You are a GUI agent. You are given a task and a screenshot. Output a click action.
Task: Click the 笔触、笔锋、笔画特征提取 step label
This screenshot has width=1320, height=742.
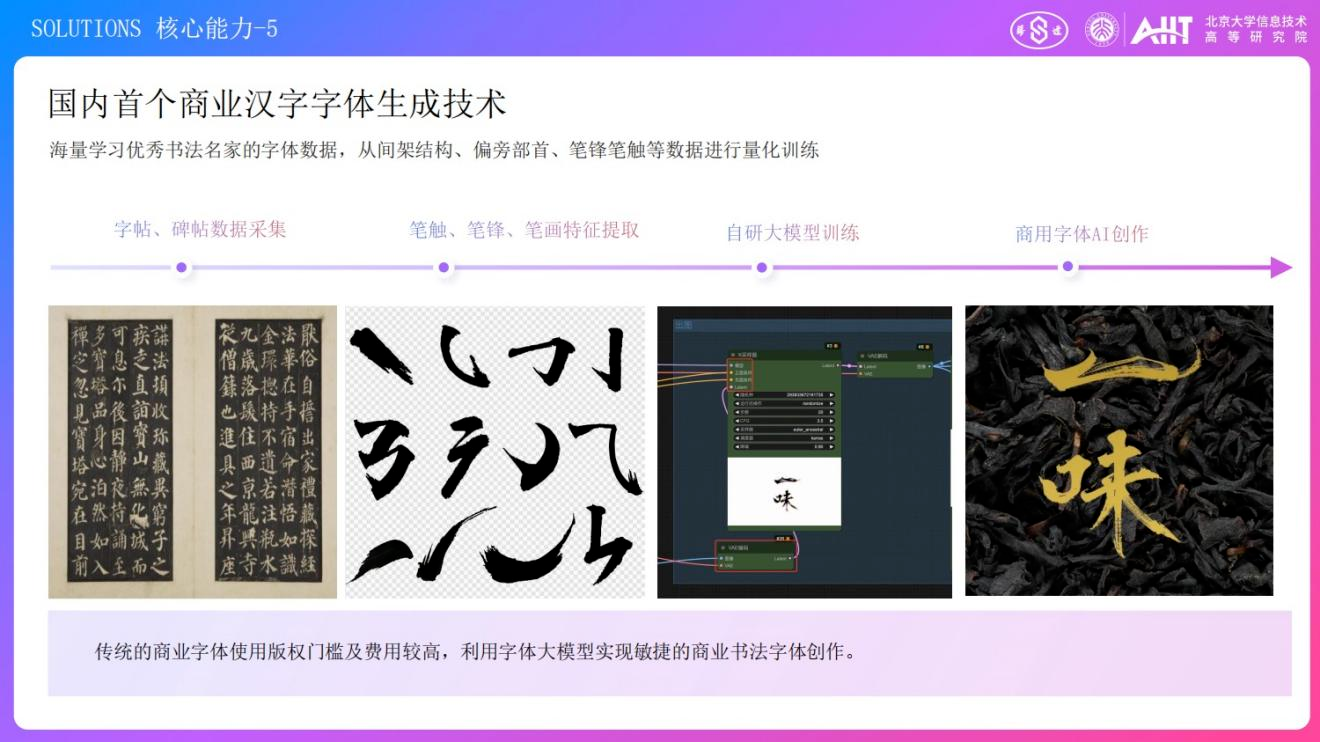click(524, 230)
